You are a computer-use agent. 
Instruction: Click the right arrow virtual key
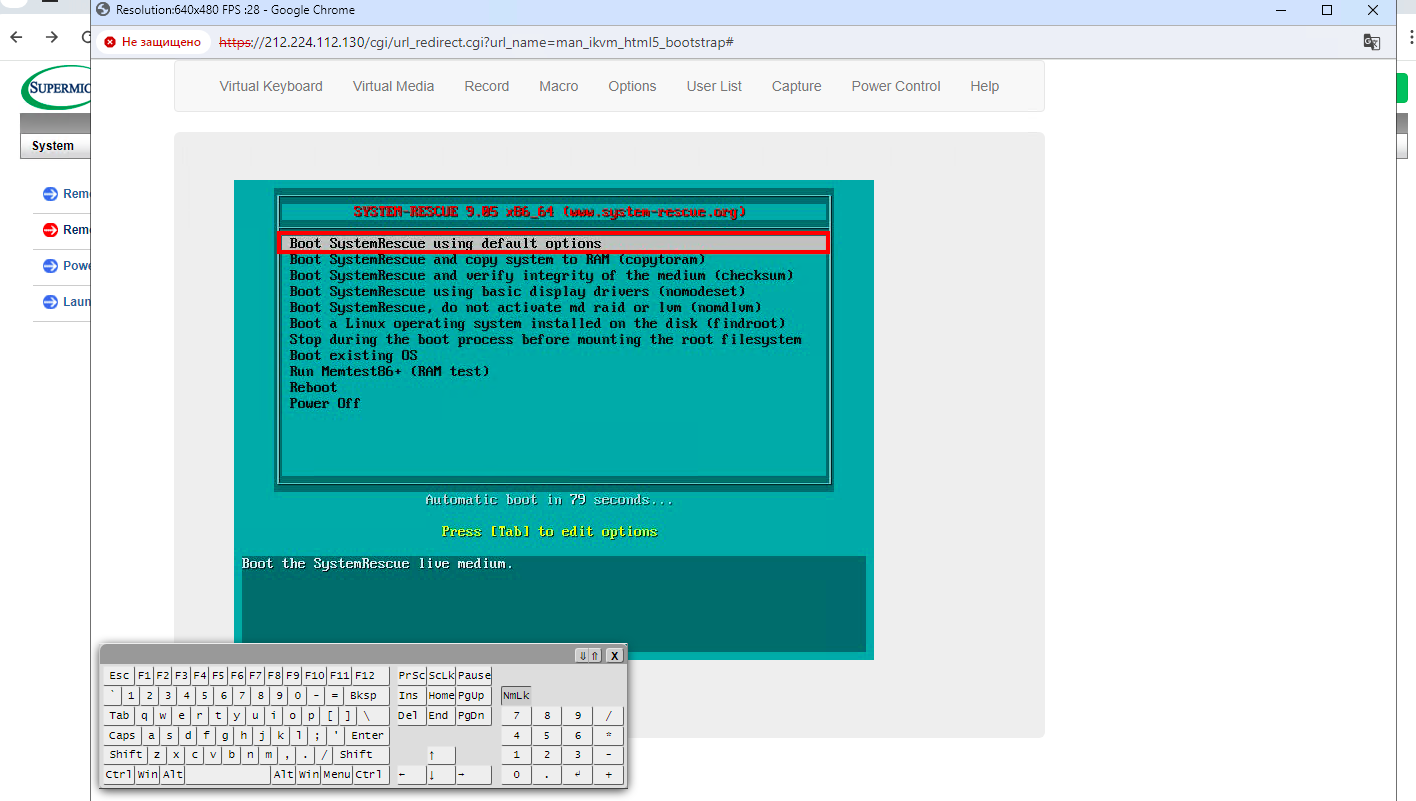coord(474,775)
